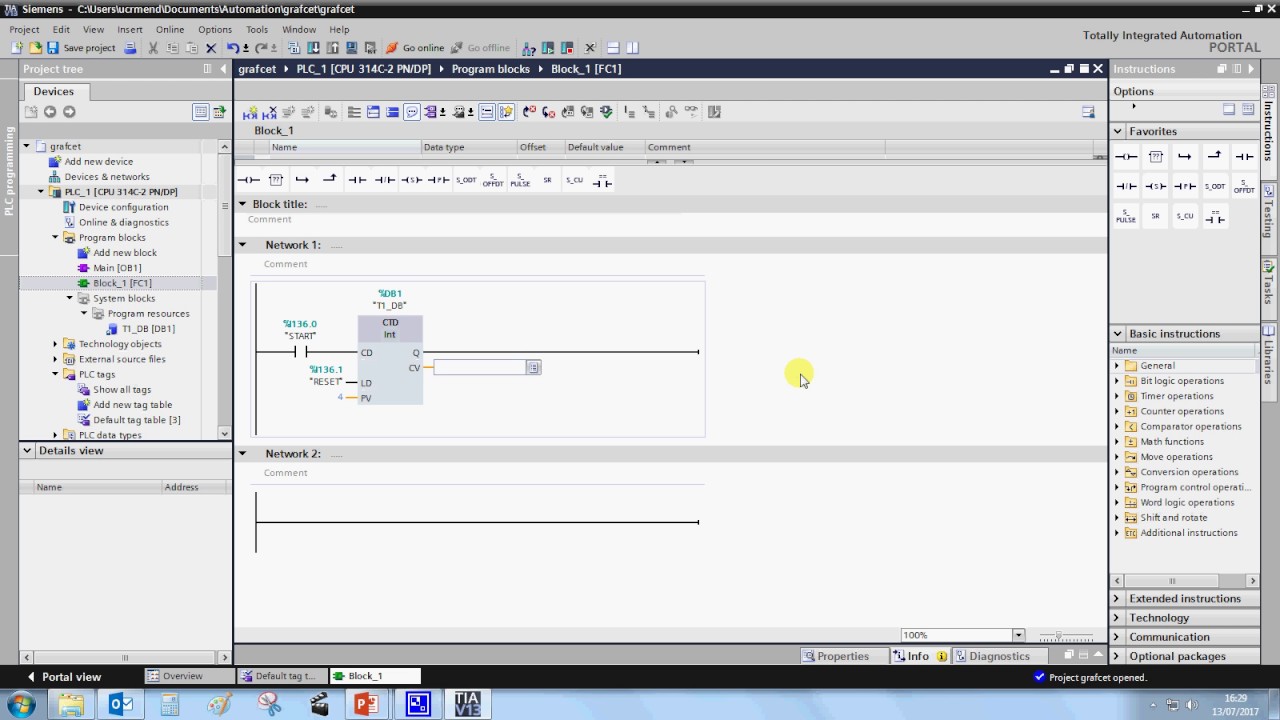The width and height of the screenshot is (1280, 720).
Task: Open the Online menu
Action: click(x=170, y=30)
